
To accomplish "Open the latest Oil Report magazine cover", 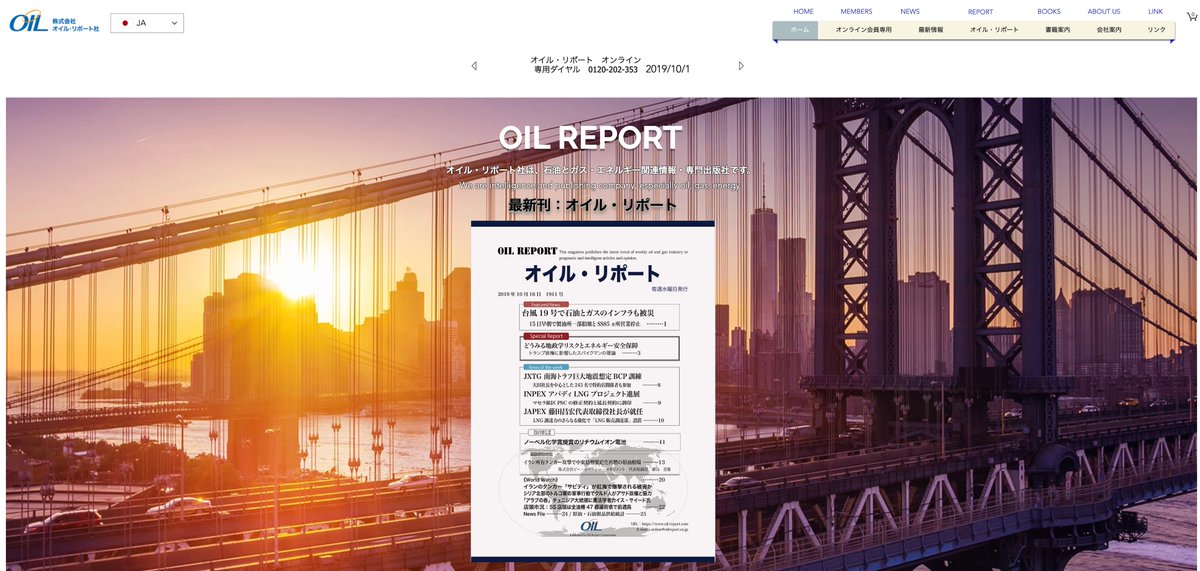I will click(593, 390).
